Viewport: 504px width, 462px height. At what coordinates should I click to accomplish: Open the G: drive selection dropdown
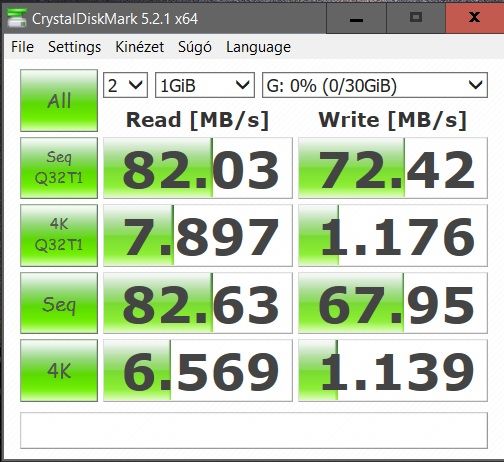[x=375, y=85]
